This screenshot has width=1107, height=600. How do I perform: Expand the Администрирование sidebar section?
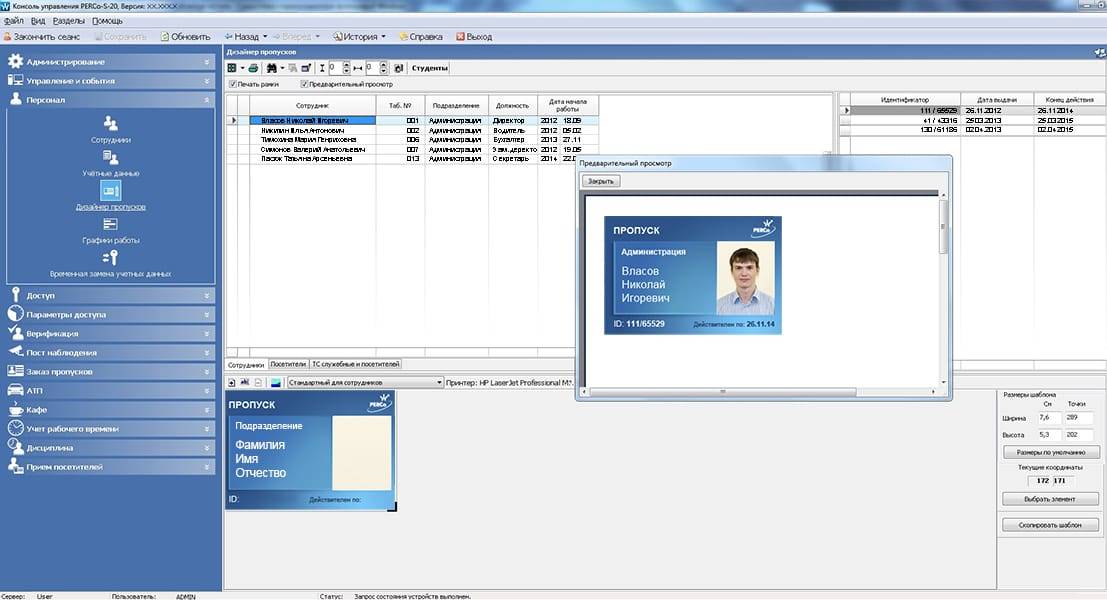coord(110,62)
